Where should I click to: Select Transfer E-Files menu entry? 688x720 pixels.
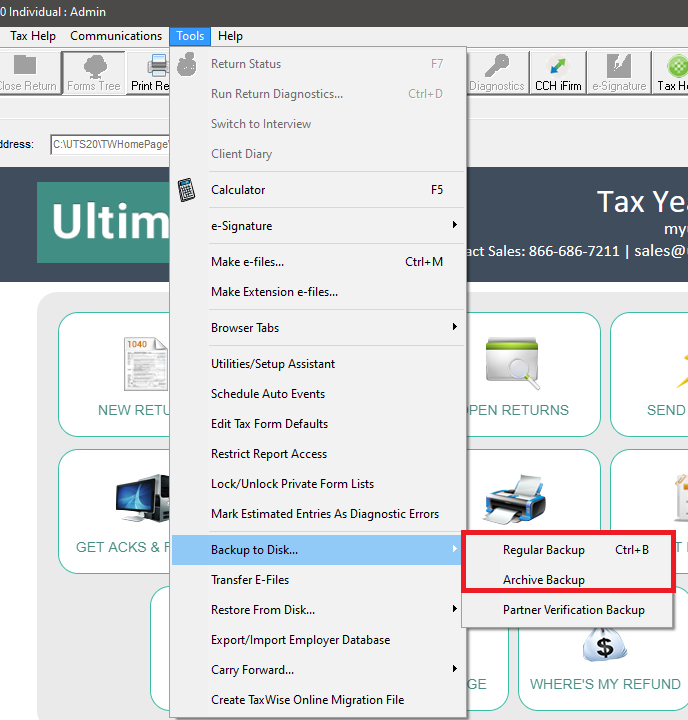pos(318,579)
